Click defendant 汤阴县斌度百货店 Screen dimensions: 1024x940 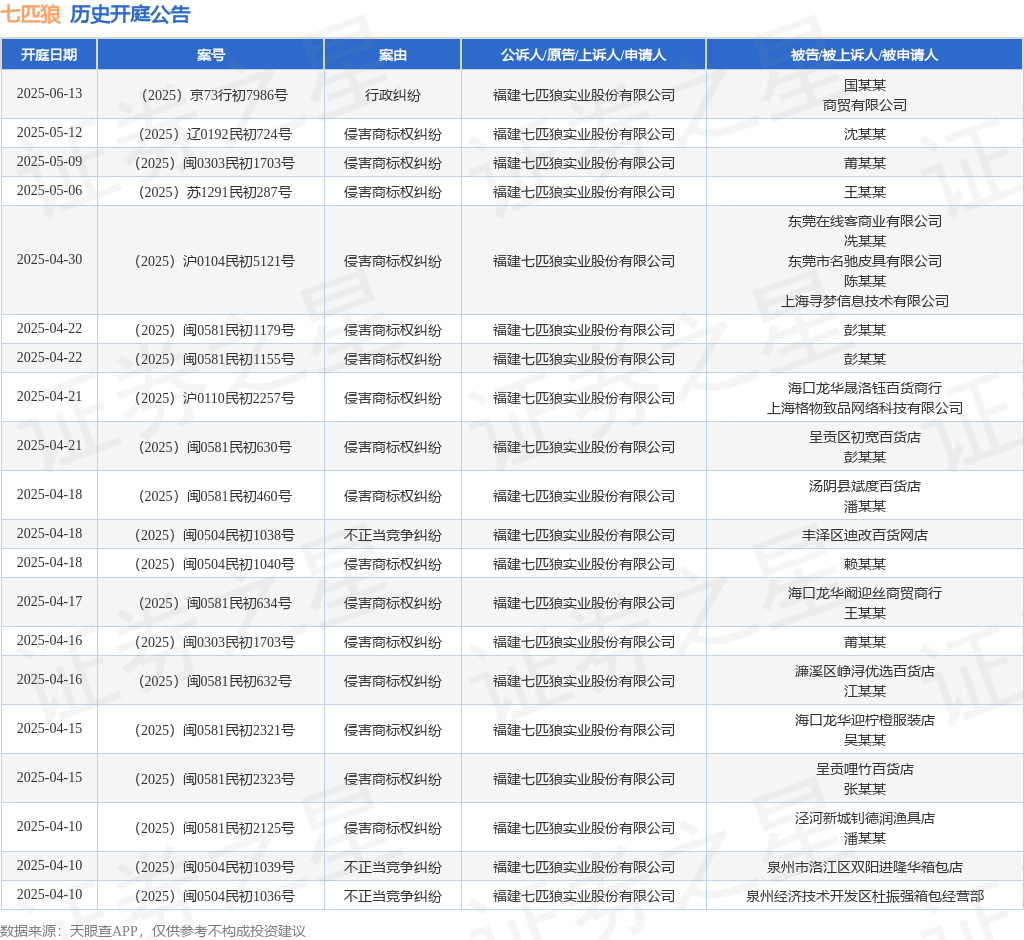tap(865, 487)
